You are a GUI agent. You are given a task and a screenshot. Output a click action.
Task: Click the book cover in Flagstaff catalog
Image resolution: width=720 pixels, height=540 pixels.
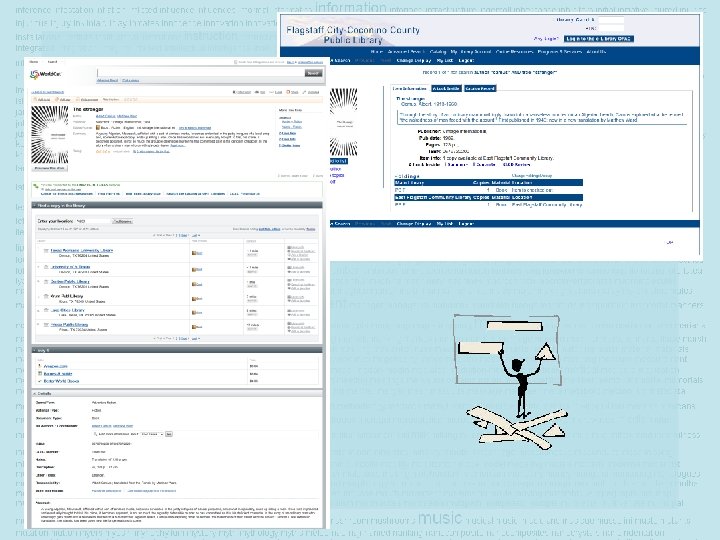coord(343,122)
